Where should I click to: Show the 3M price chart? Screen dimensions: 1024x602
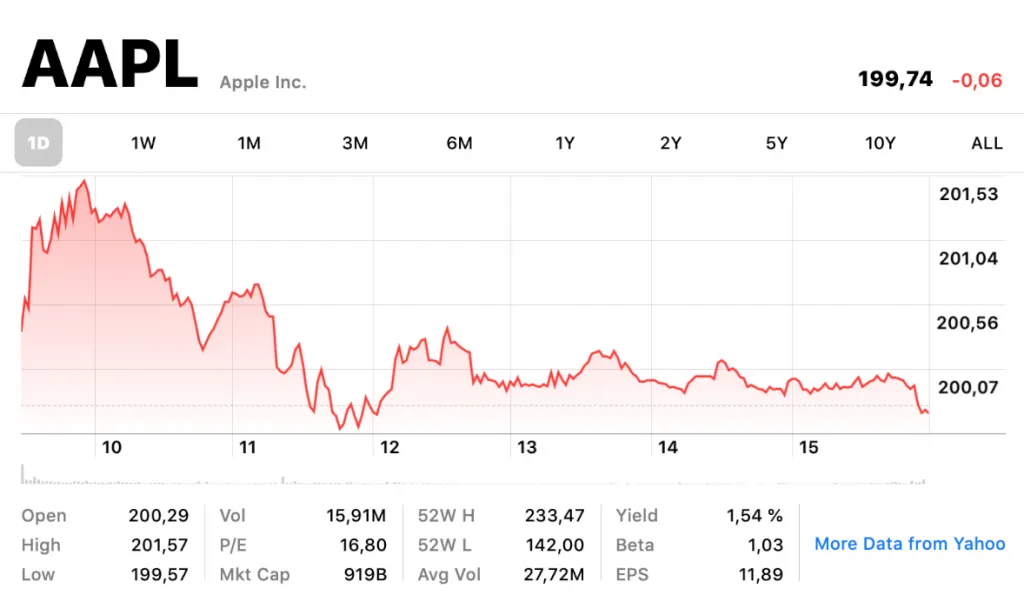tap(355, 143)
